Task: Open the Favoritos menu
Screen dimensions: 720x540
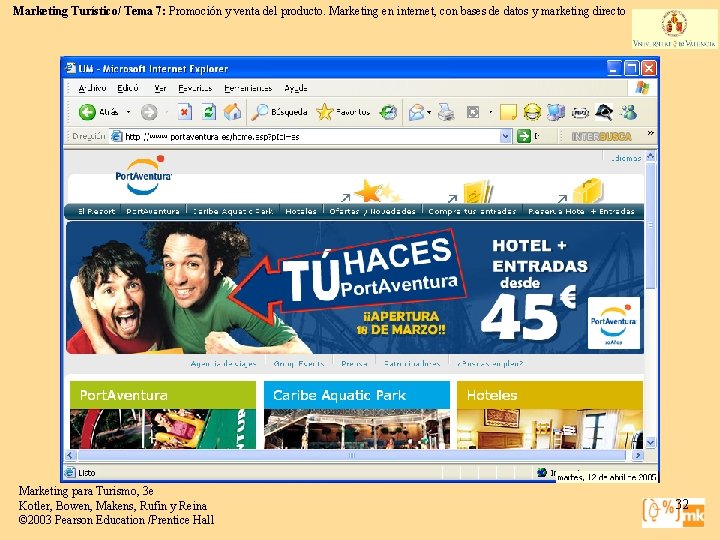Action: click(x=195, y=88)
